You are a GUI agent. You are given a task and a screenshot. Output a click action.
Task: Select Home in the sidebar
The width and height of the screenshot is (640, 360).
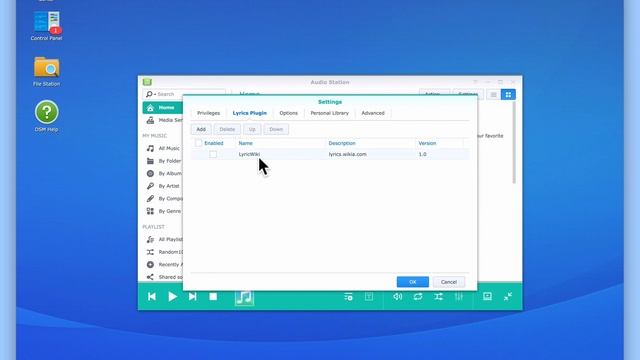162,108
